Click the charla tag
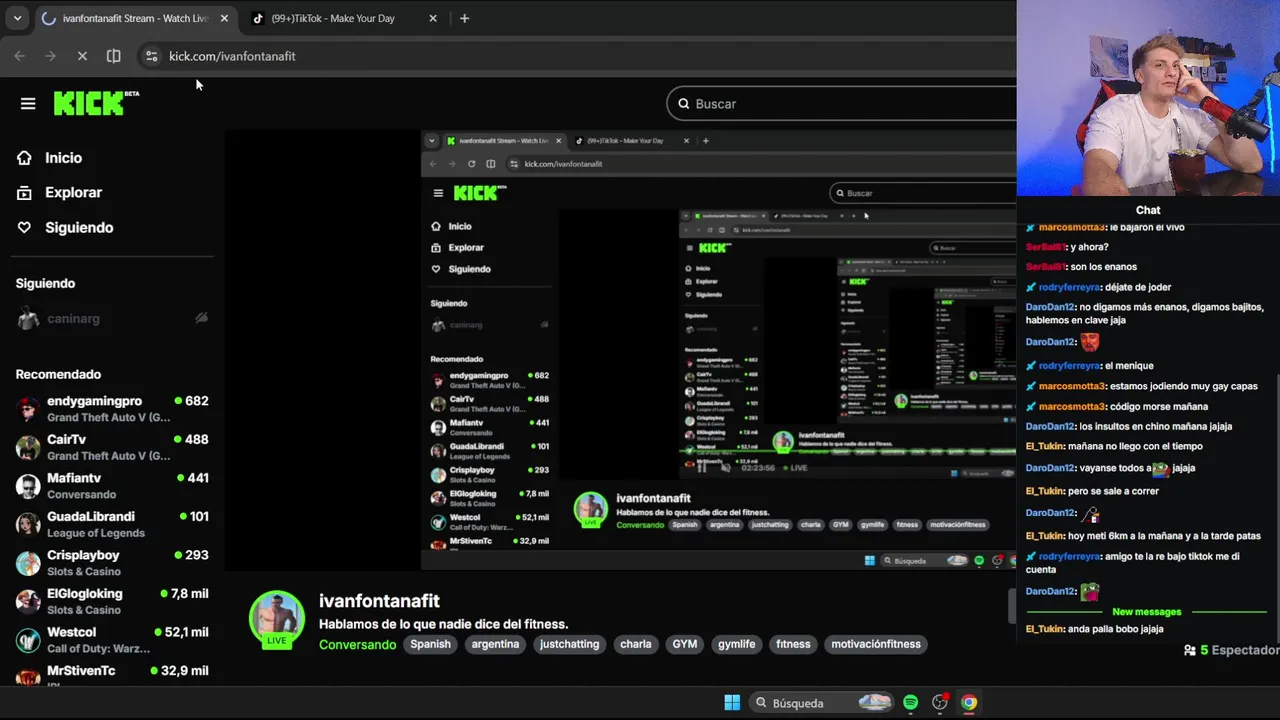Viewport: 1280px width, 720px height. (x=635, y=644)
